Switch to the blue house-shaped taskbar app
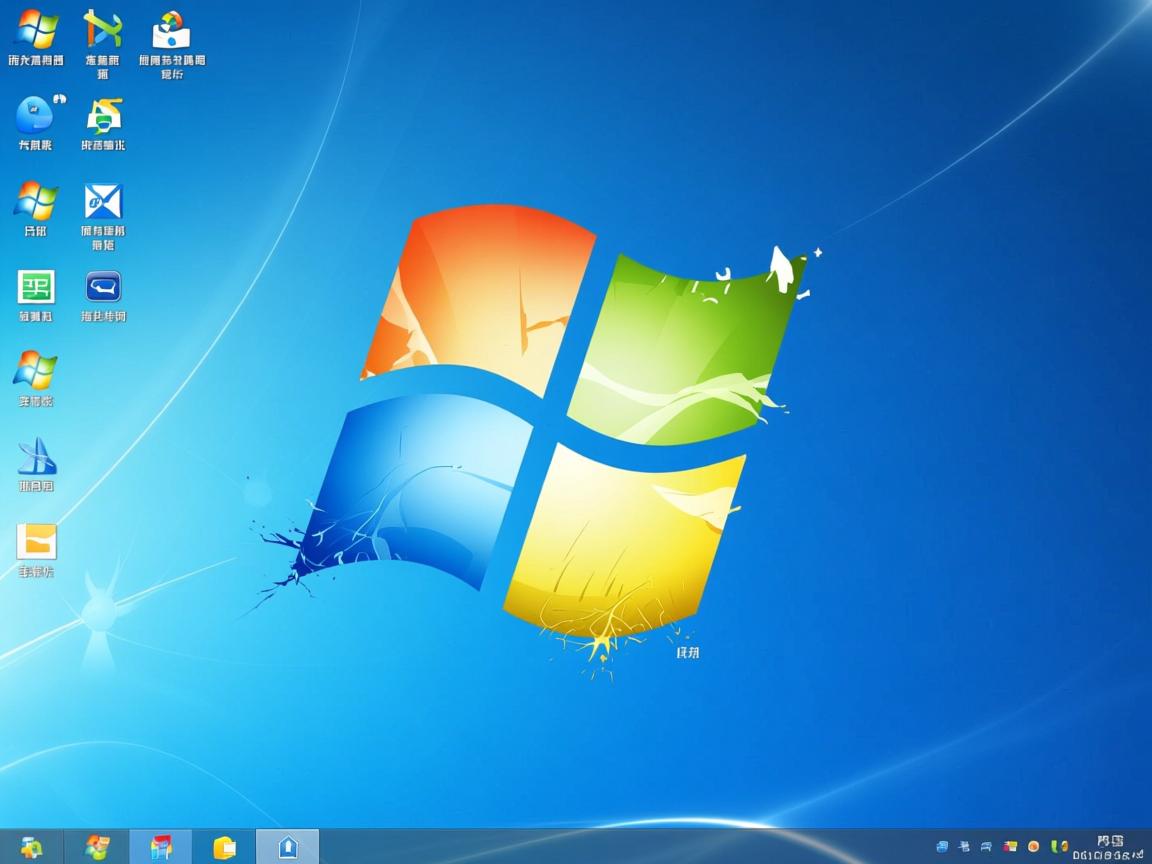The width and height of the screenshot is (1152, 864). pos(288,847)
